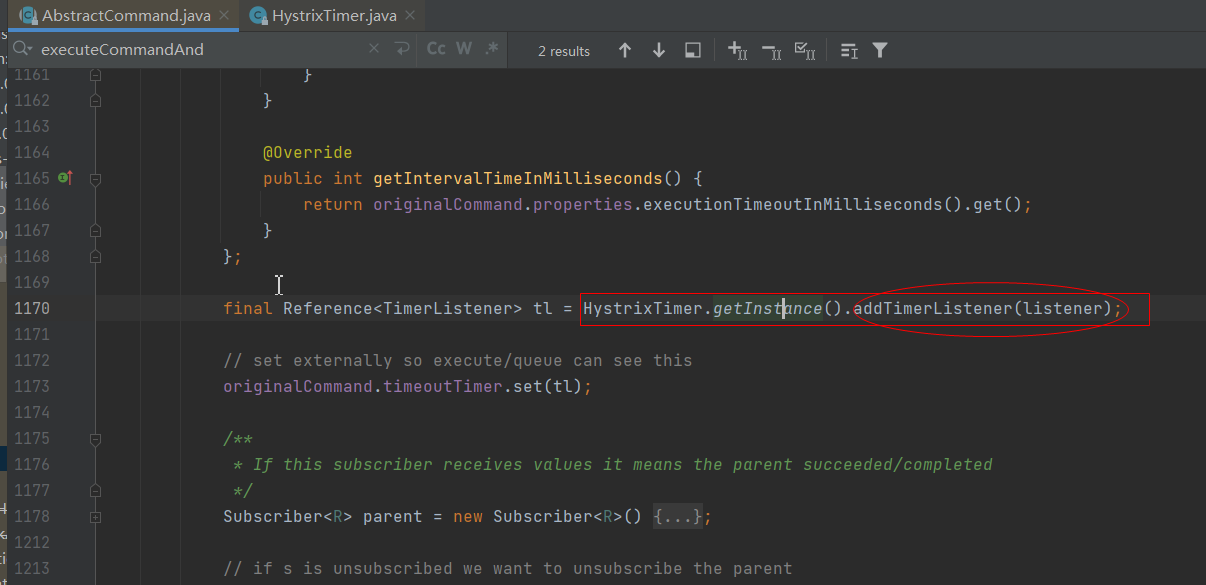Click comment fold end at line 1177
1206x585 pixels.
[95, 491]
